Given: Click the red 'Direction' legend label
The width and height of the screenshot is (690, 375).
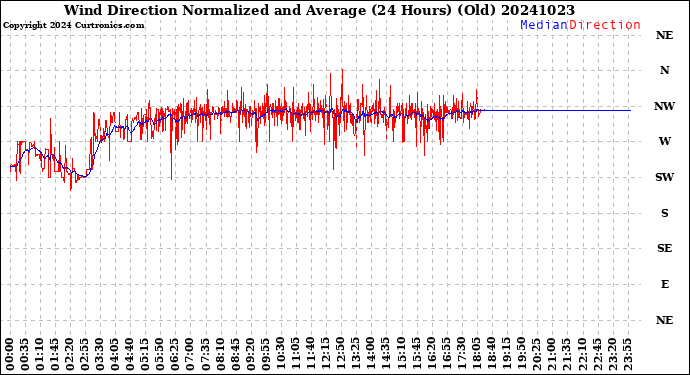Looking at the screenshot, I should coord(605,25).
